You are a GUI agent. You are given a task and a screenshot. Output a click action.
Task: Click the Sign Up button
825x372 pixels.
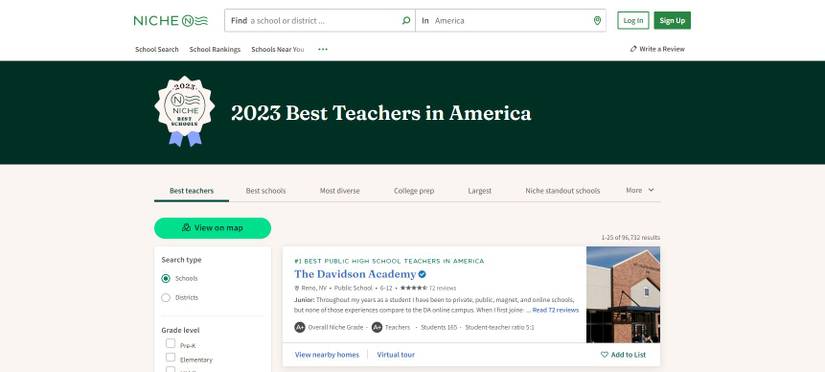[672, 21]
